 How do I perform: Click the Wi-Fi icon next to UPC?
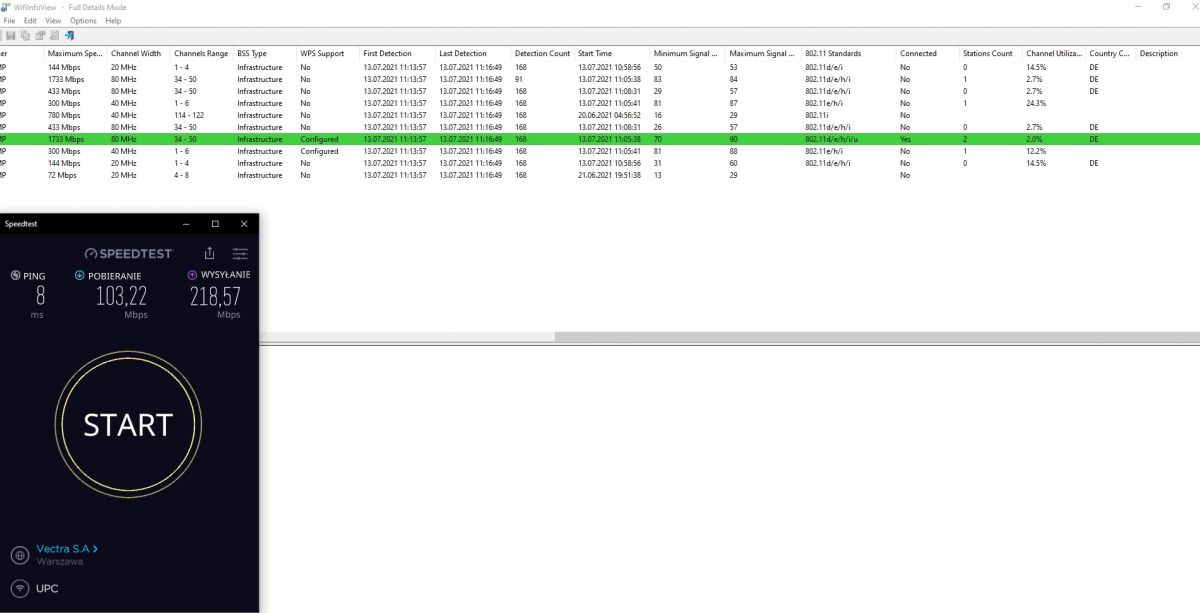tap(19, 588)
